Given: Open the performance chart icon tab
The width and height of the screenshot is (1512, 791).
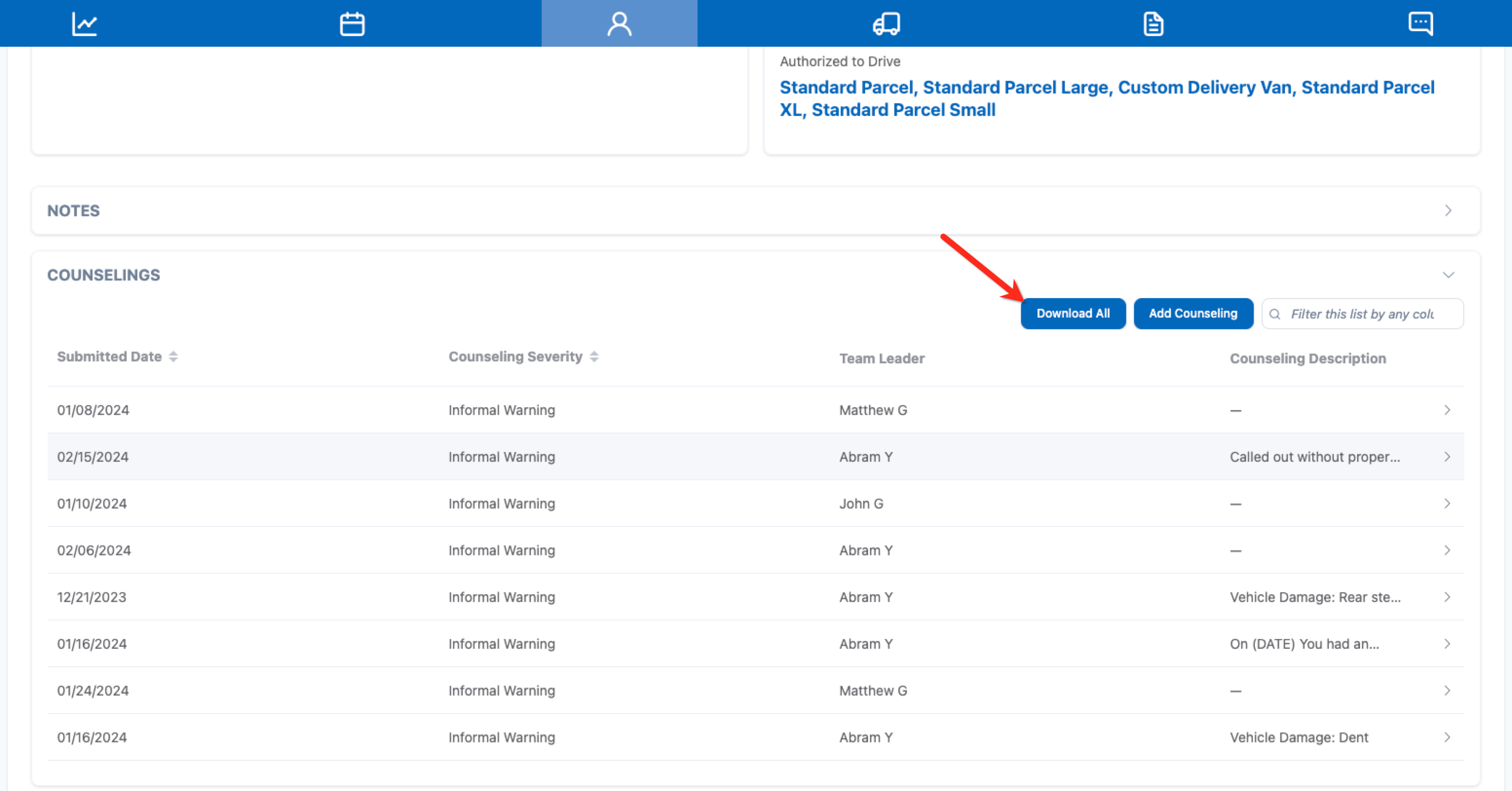Looking at the screenshot, I should (x=84, y=24).
